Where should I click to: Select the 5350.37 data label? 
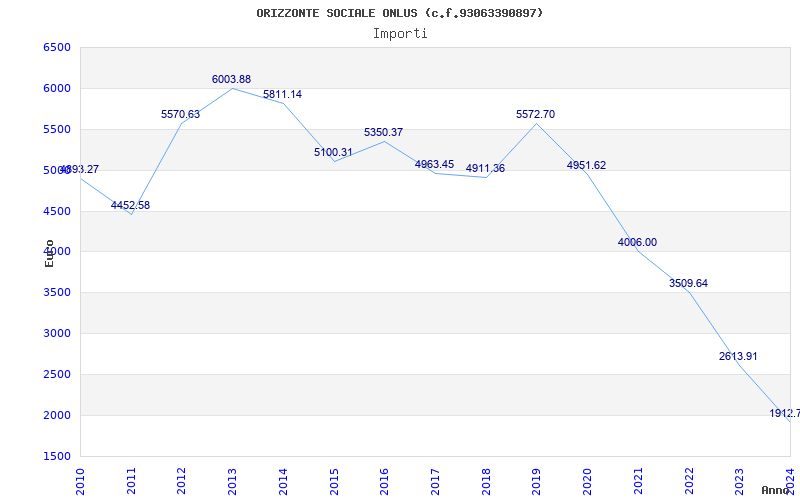click(x=384, y=133)
